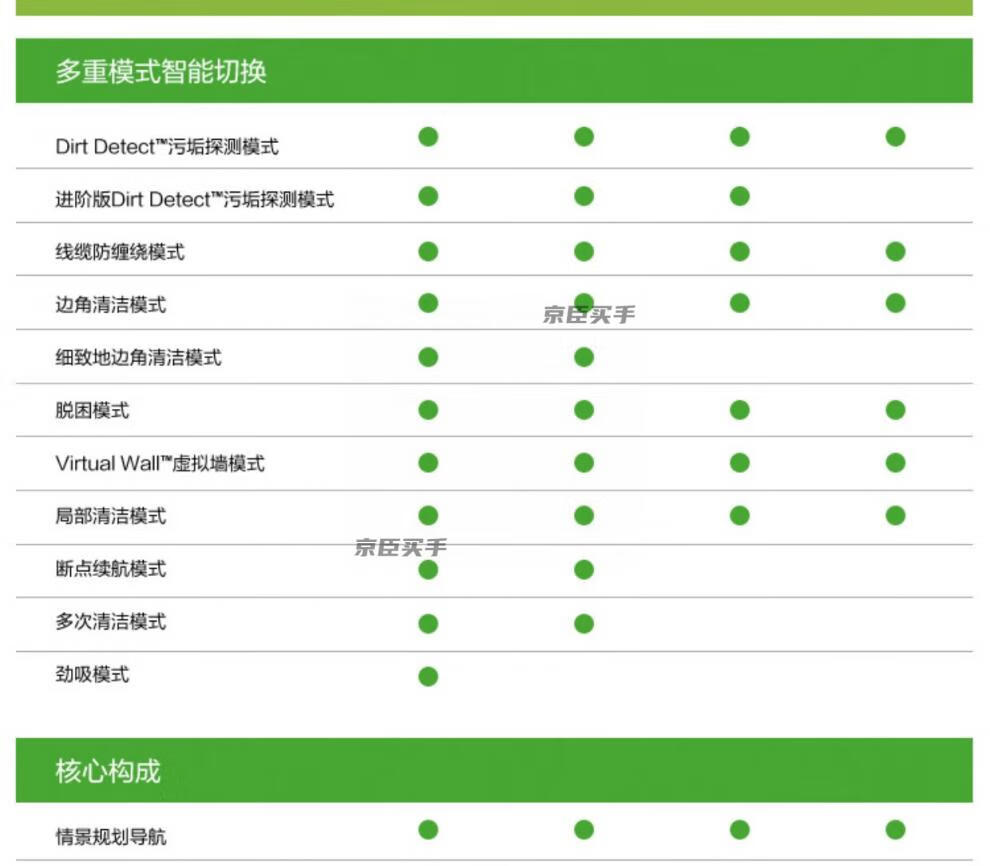Click the 京臣买手 watermark near 断点续航模式 row
The width and height of the screenshot is (990, 866).
tap(401, 547)
